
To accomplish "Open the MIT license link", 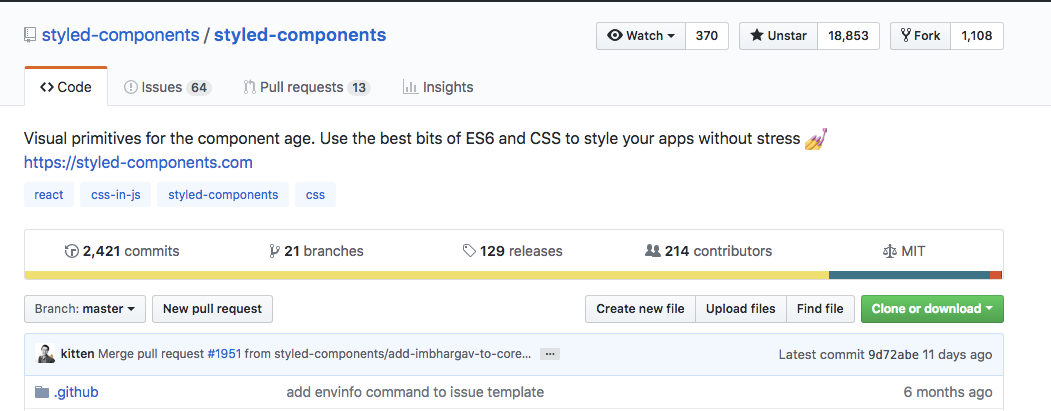I will (904, 251).
